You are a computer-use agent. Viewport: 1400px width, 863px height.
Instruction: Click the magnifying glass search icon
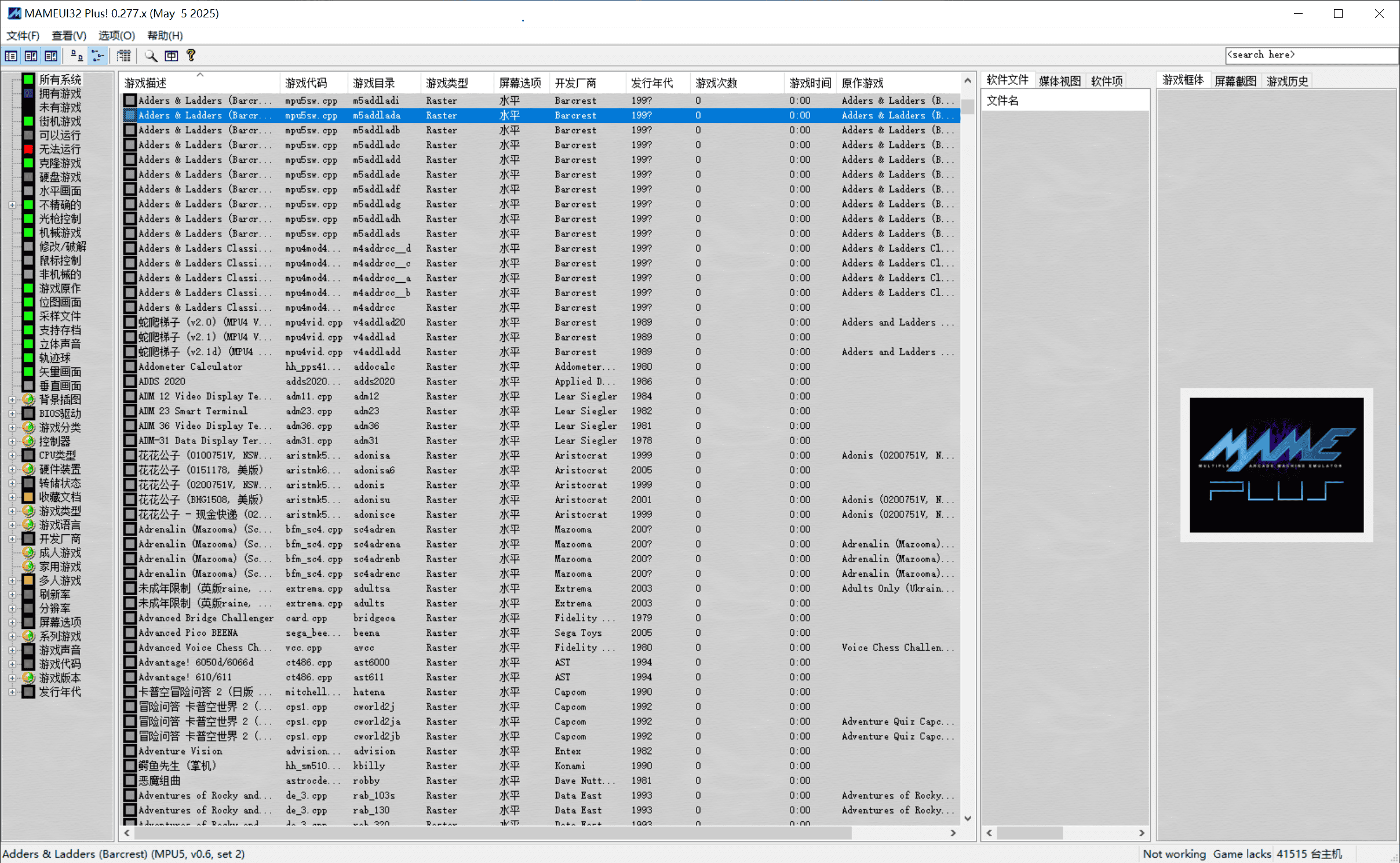[151, 56]
